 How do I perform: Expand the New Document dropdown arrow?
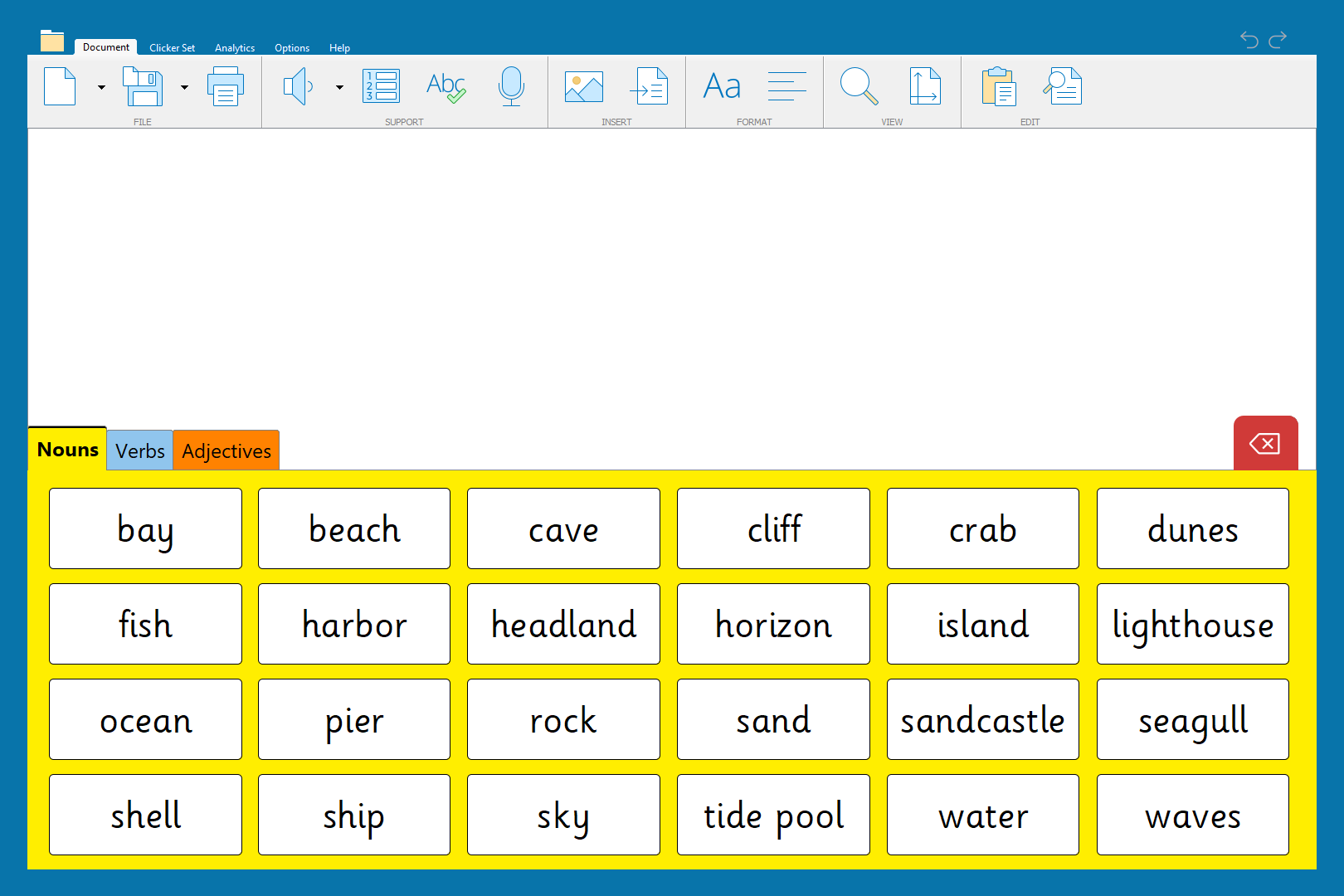(x=101, y=87)
